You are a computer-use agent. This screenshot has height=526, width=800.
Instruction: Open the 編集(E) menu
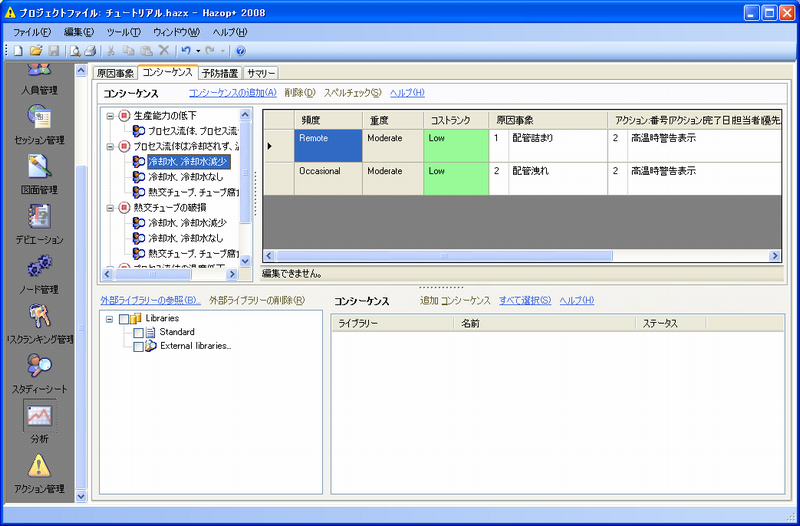point(79,32)
